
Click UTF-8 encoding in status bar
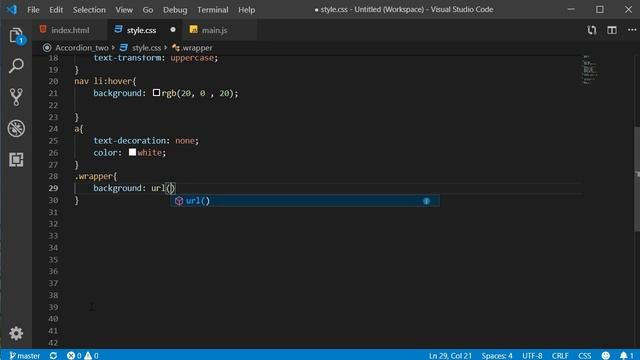[x=532, y=356]
